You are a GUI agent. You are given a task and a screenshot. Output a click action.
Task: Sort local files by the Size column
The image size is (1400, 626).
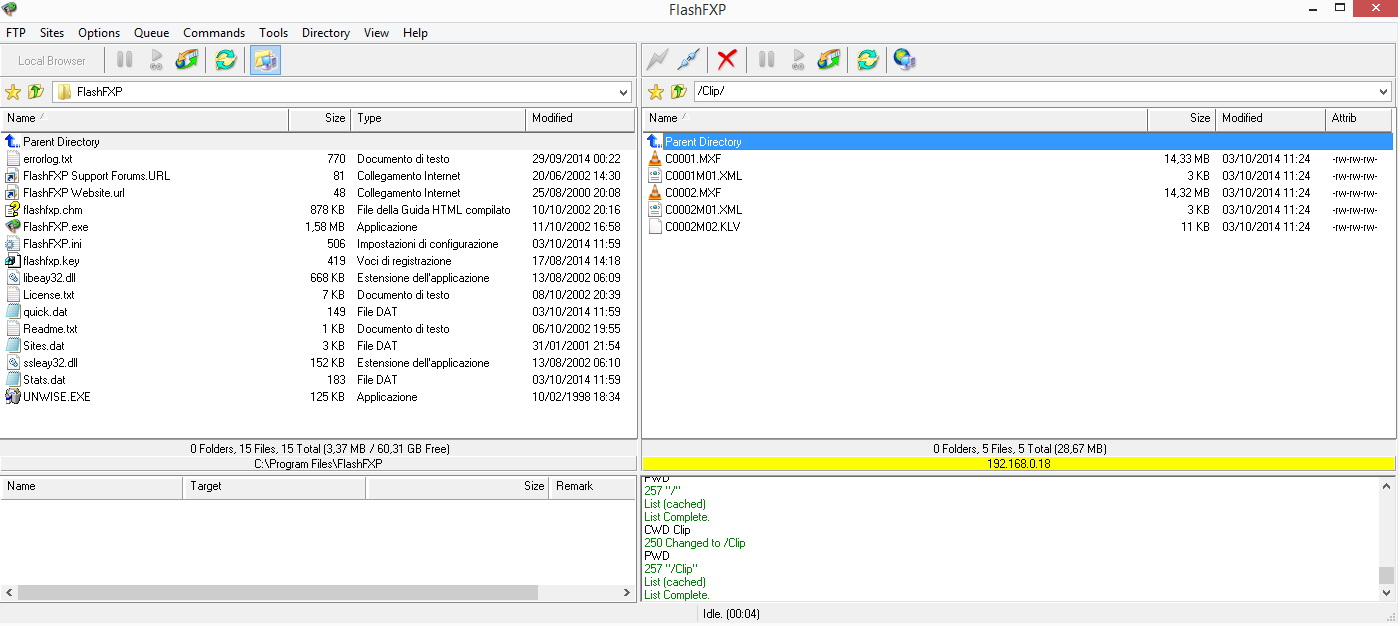point(320,119)
